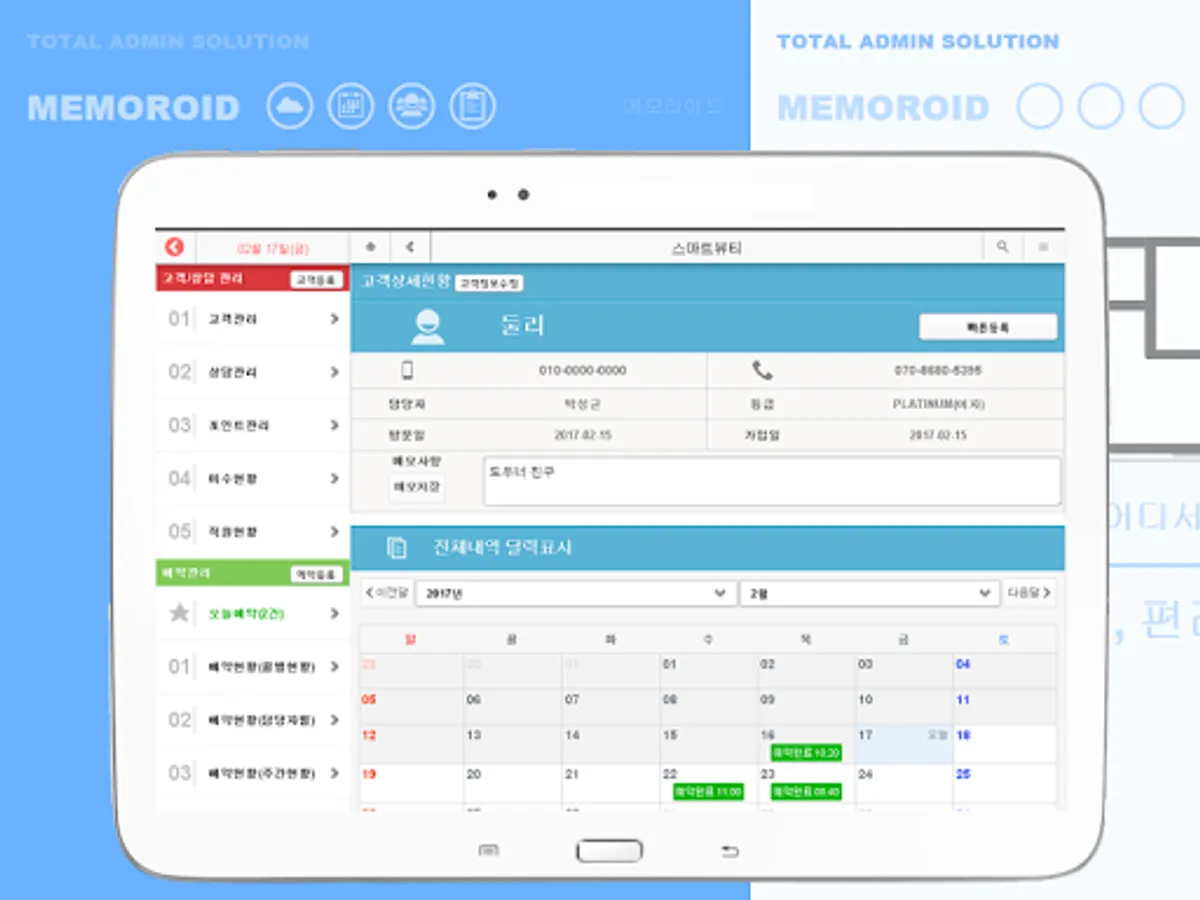This screenshot has height=900, width=1200.
Task: Expand the 05 직원현황 row chevron
Action: 335,531
